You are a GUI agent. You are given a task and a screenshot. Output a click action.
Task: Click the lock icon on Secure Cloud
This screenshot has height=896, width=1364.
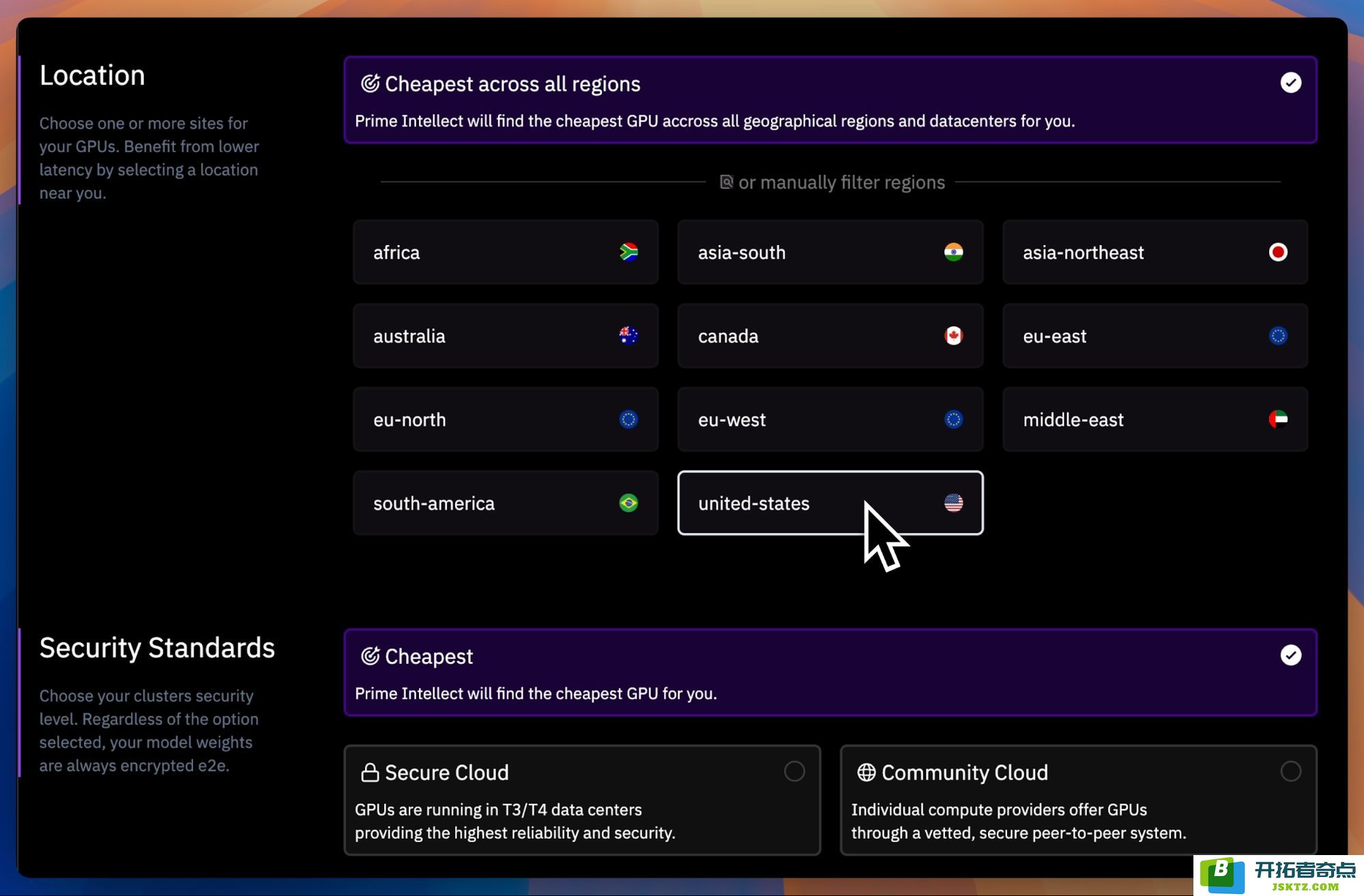[x=370, y=772]
